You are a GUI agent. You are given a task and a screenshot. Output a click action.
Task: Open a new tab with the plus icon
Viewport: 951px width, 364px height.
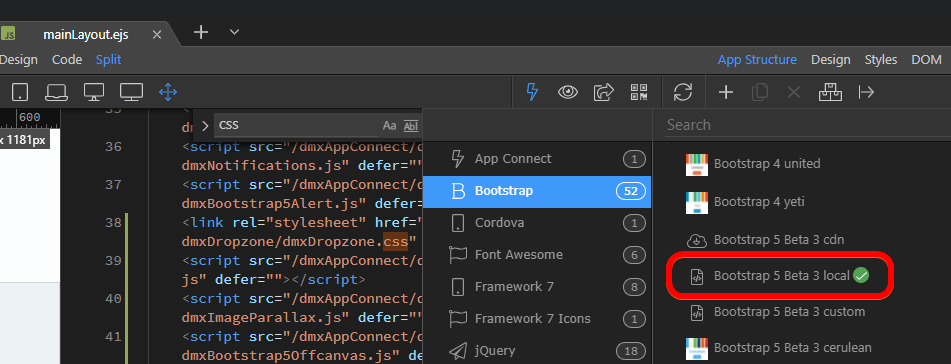tap(201, 32)
